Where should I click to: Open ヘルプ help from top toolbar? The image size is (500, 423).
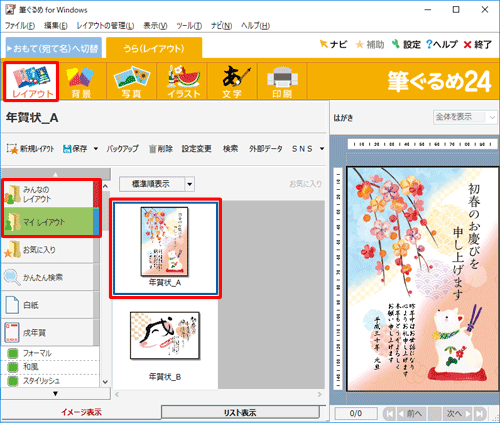[442, 44]
